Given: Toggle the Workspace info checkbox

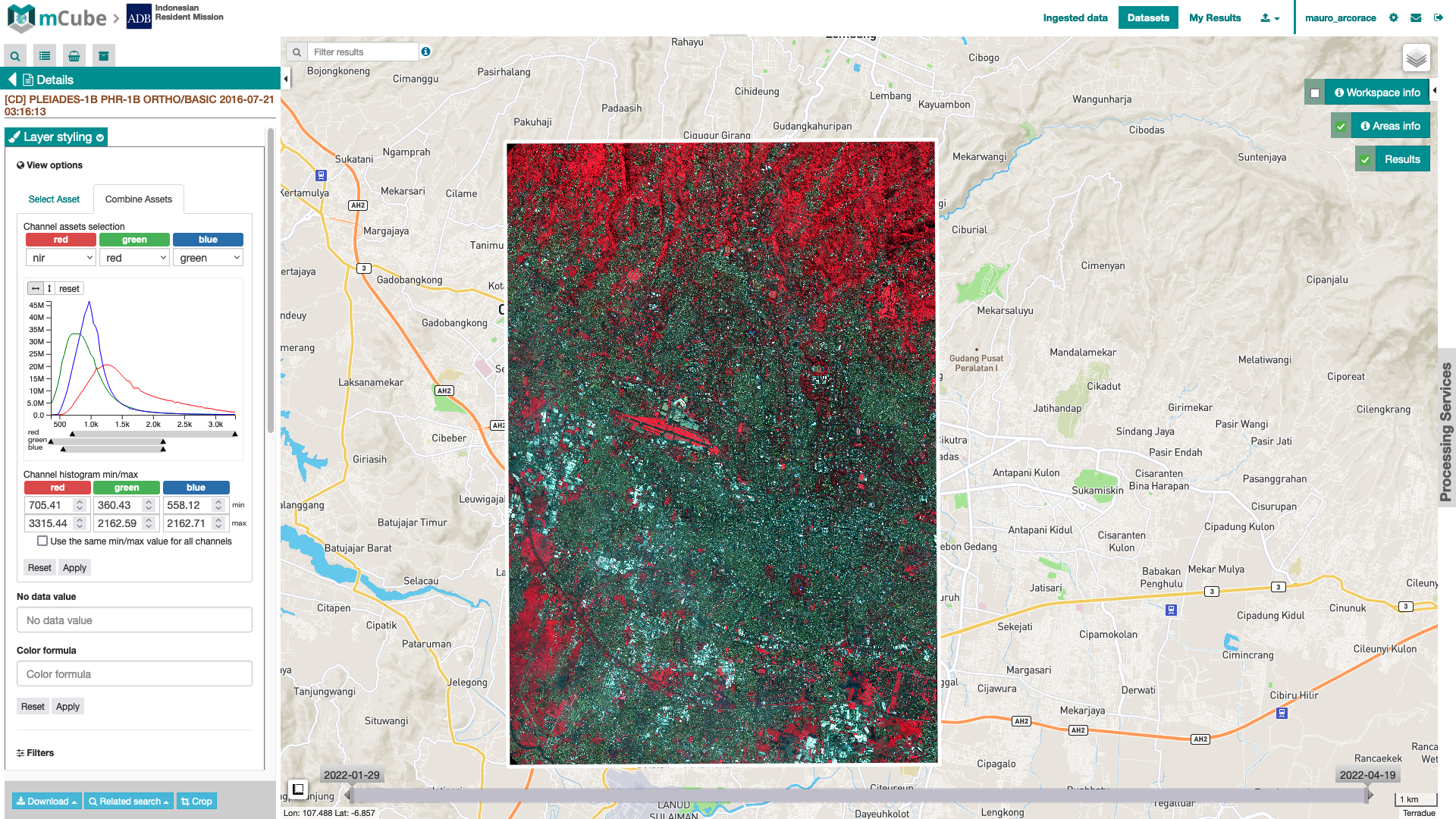Looking at the screenshot, I should coord(1316,92).
